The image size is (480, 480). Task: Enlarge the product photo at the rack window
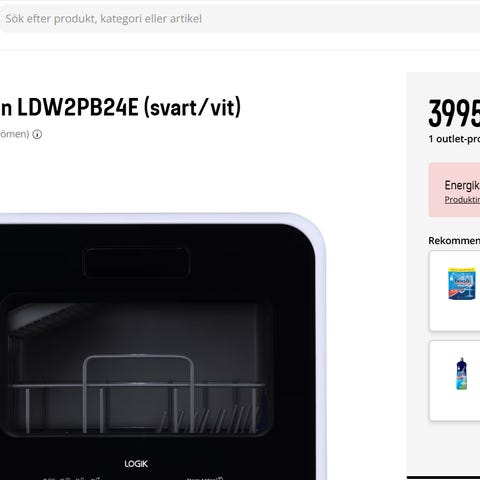(137, 365)
